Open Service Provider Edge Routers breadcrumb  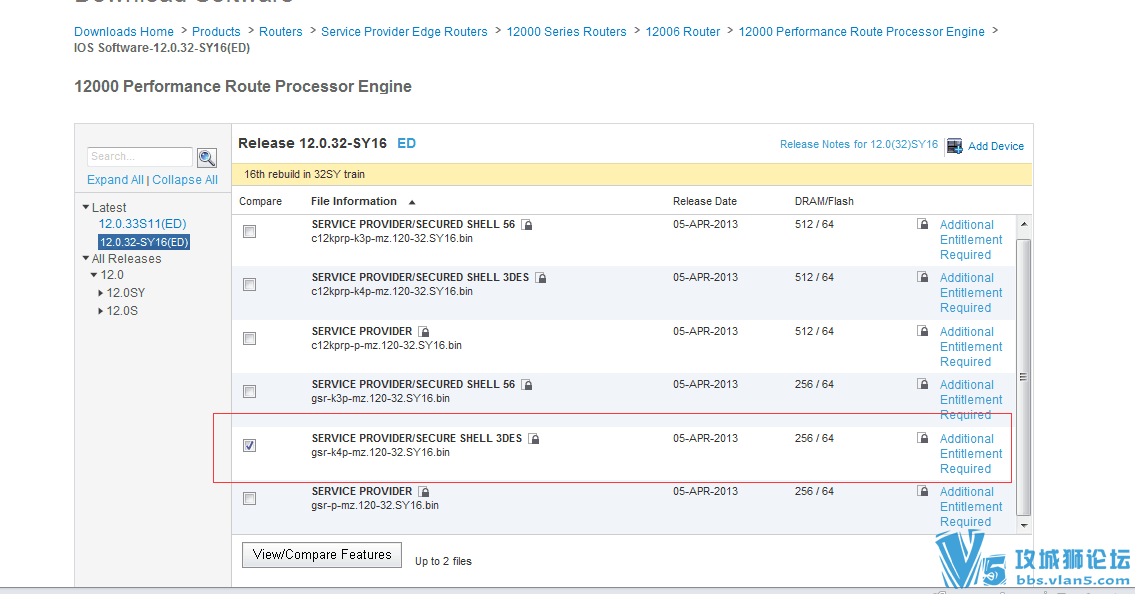[x=404, y=32]
